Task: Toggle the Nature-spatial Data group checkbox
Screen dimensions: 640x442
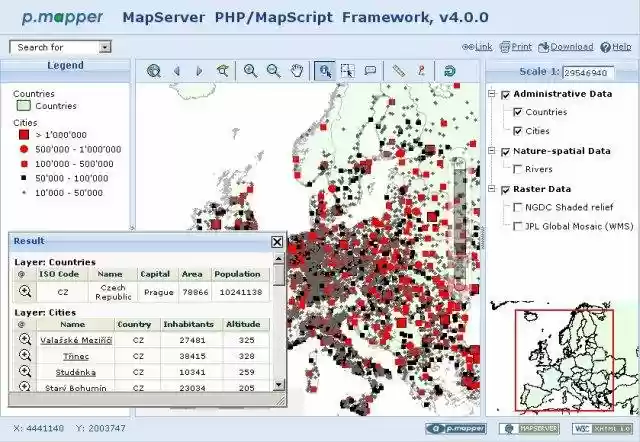Action: 505,152
